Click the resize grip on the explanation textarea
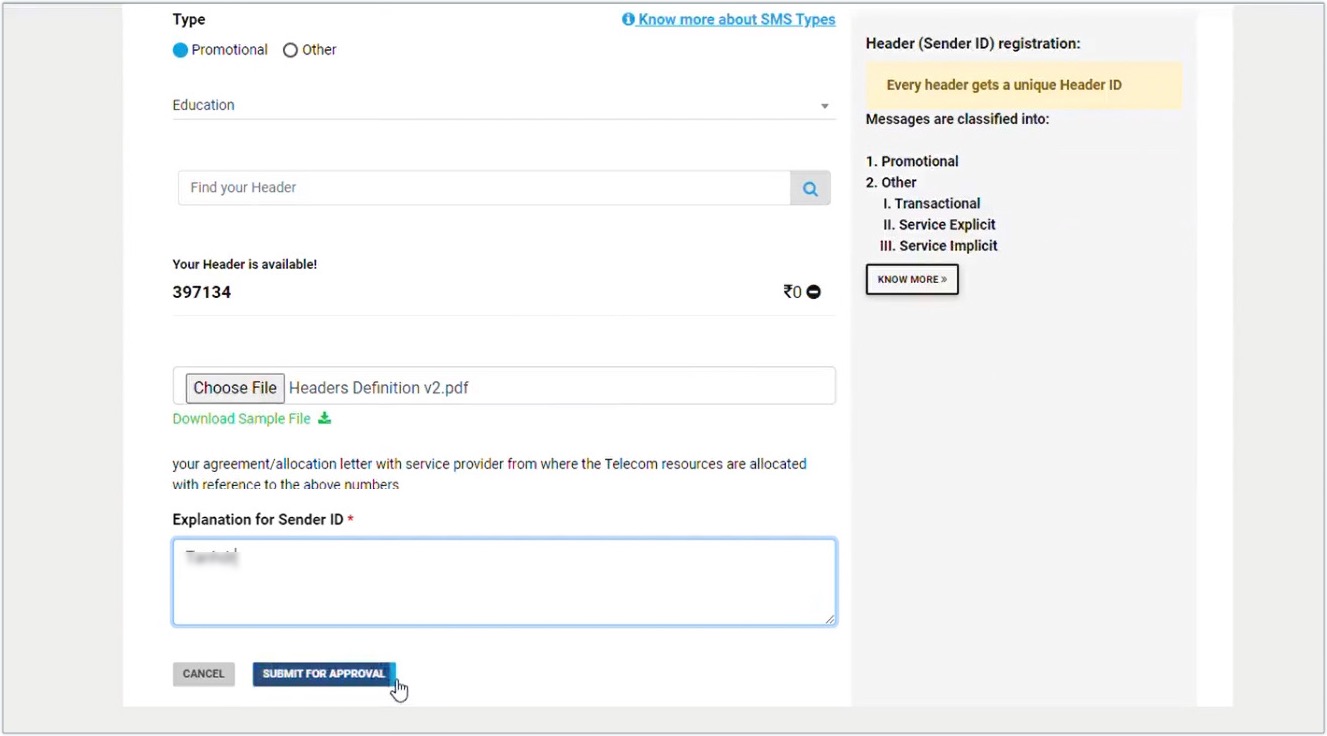This screenshot has height=736, width=1327. coord(830,618)
